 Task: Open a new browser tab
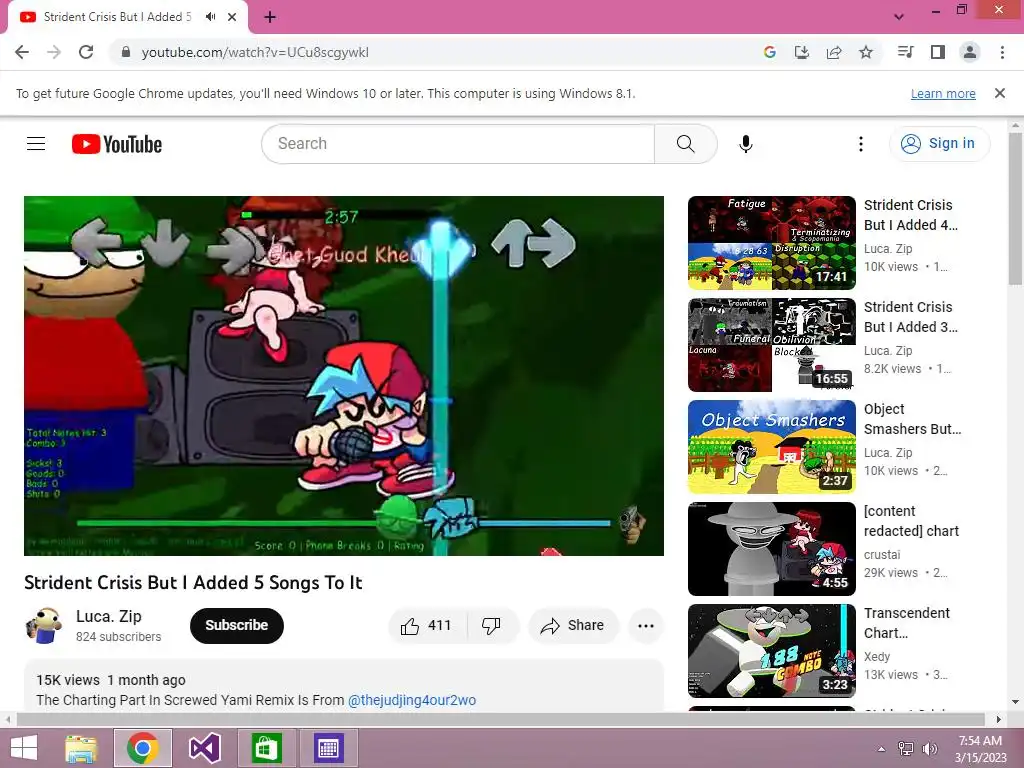click(270, 17)
